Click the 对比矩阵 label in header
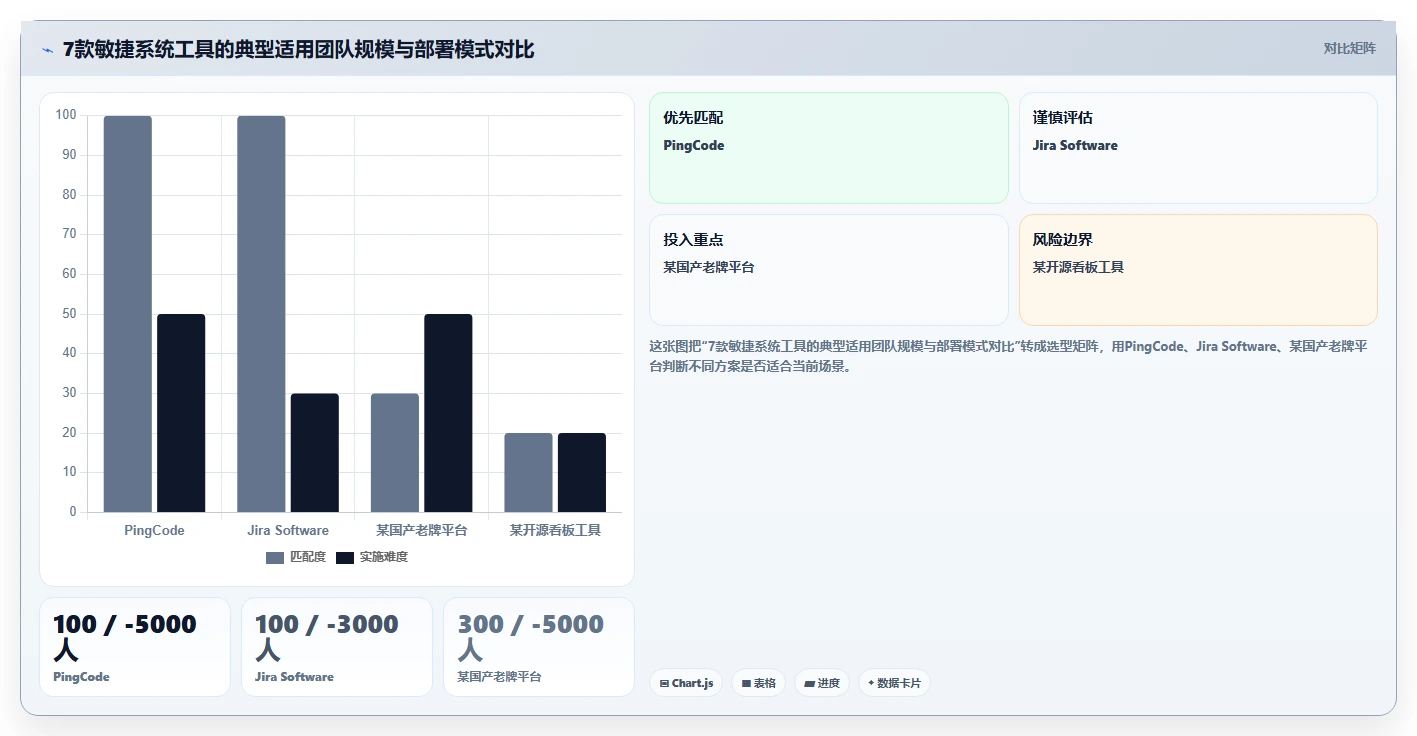 coord(1349,48)
